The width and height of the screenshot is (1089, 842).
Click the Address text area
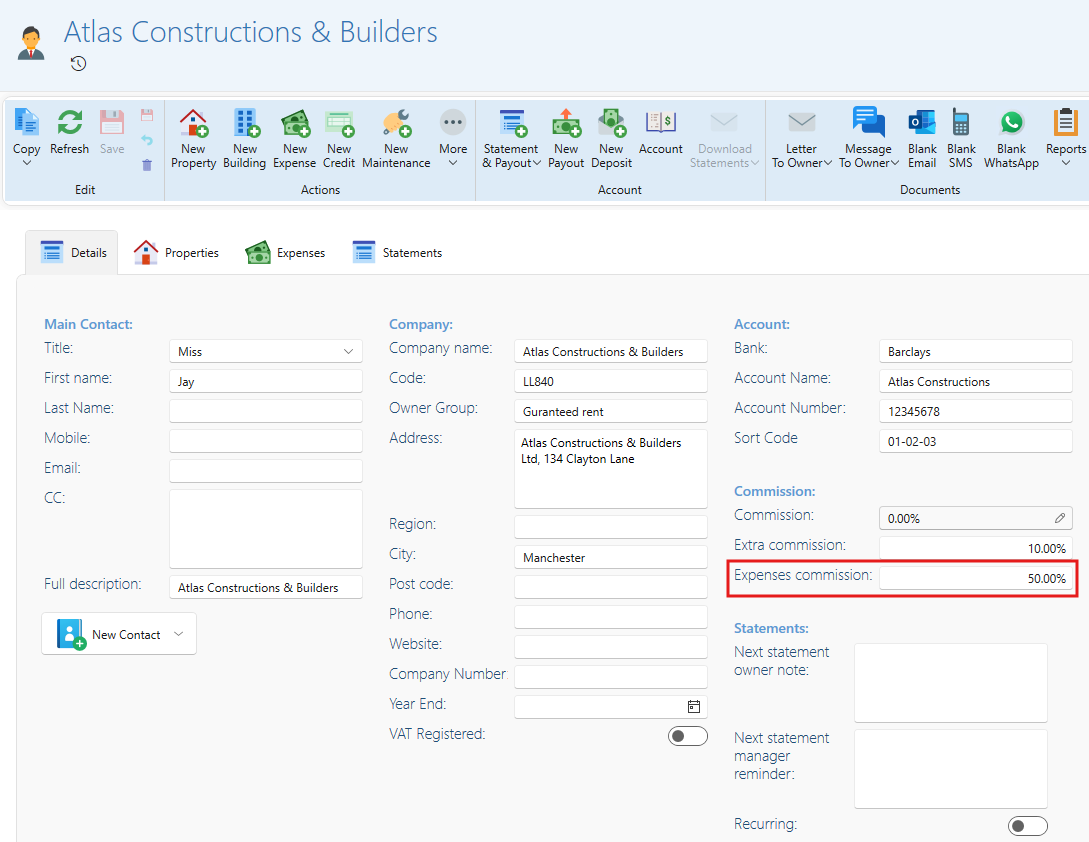click(x=611, y=469)
